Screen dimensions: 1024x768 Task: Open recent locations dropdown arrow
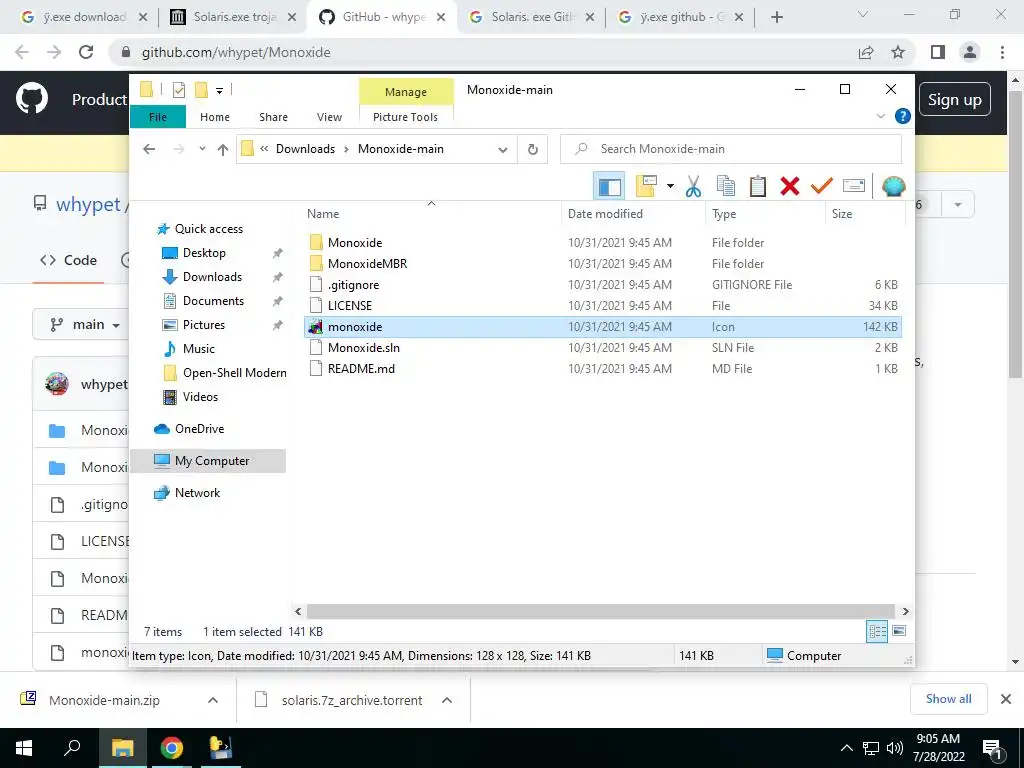pyautogui.click(x=202, y=150)
